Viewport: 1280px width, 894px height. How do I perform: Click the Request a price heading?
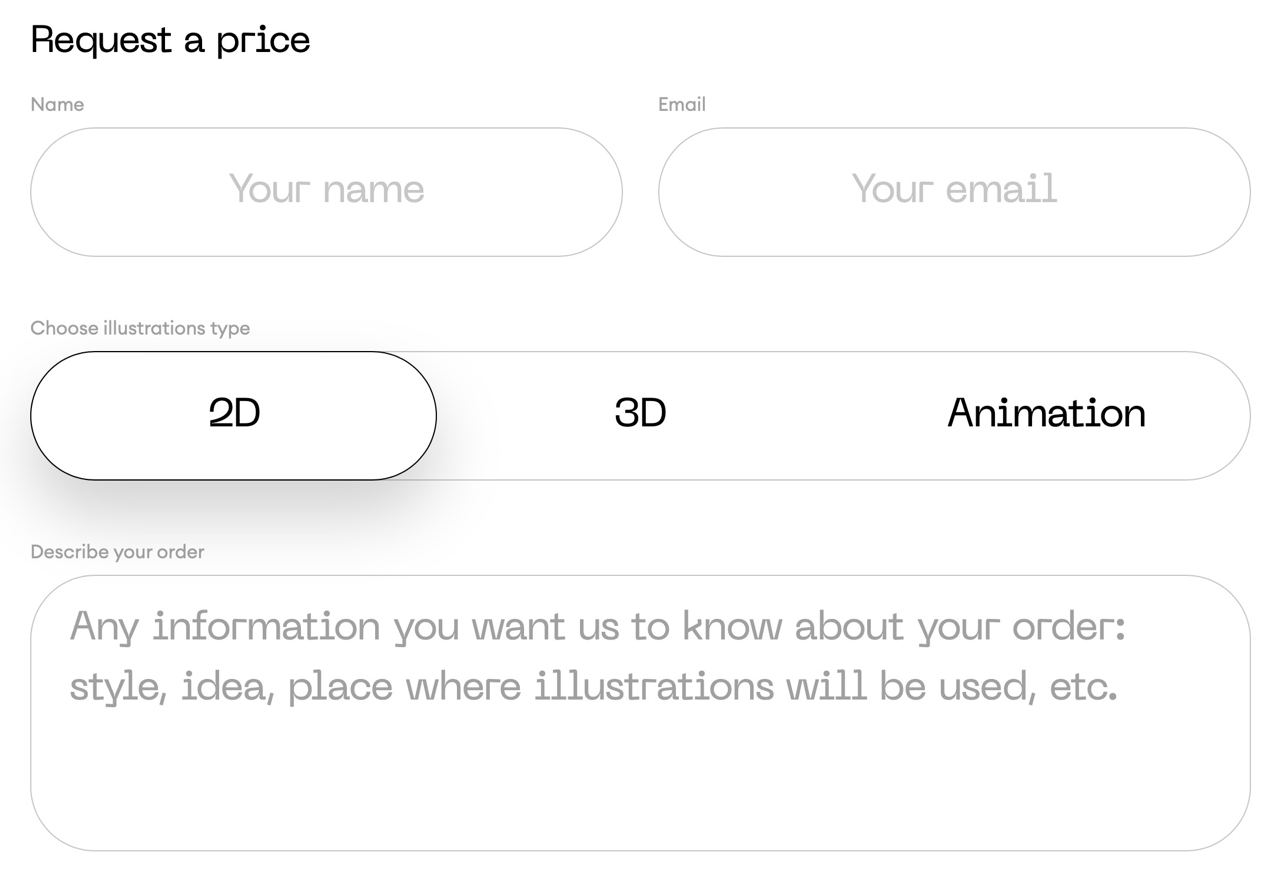coord(170,40)
